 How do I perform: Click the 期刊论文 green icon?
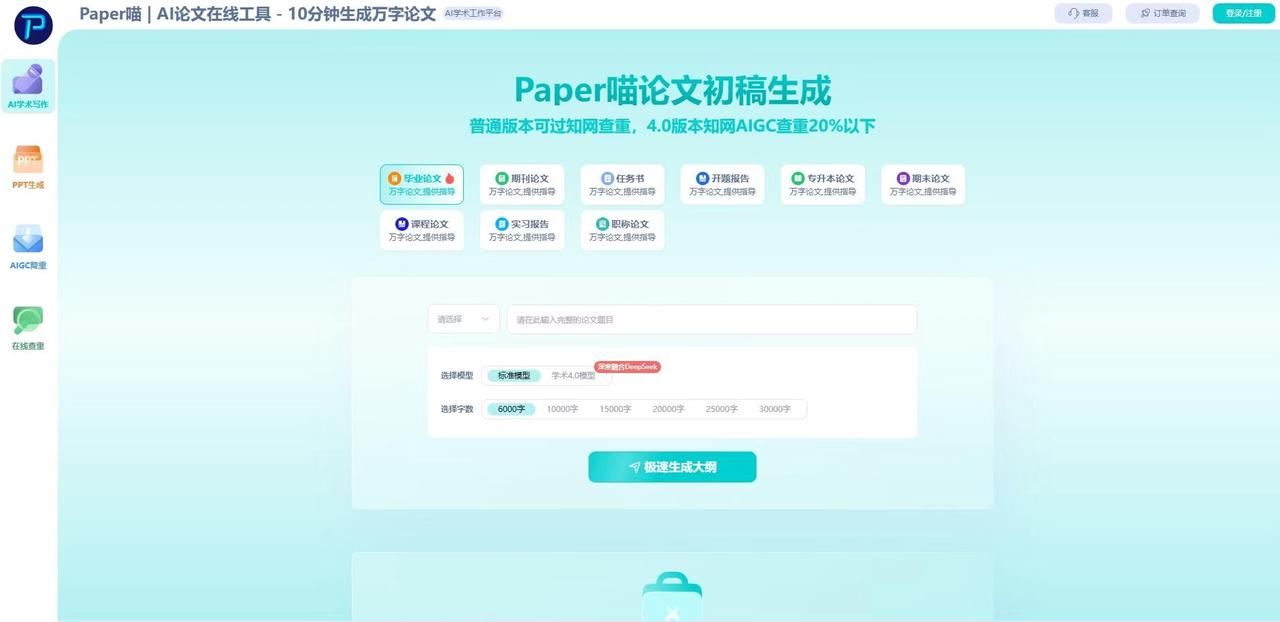[x=502, y=178]
